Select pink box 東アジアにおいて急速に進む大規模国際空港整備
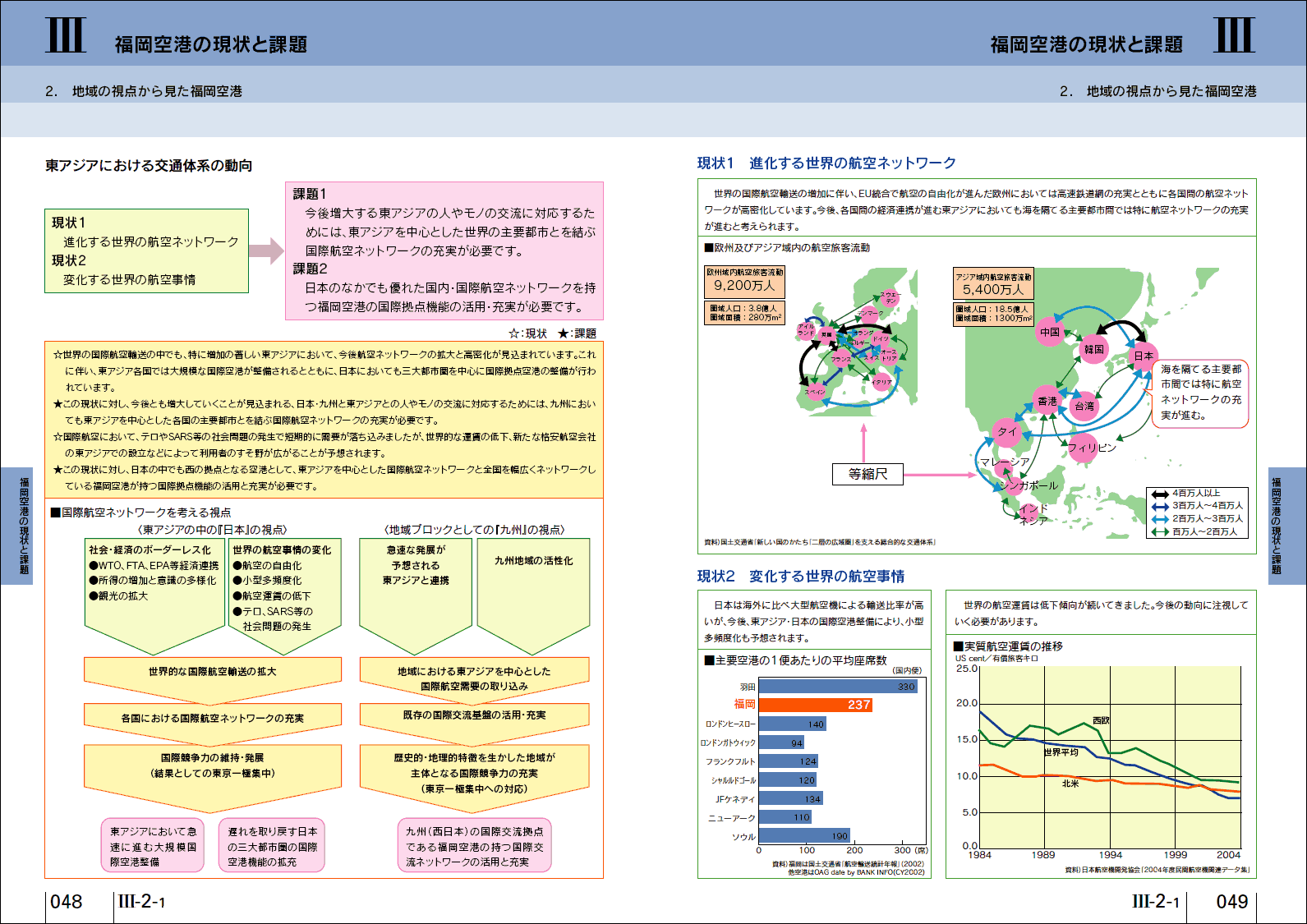Image resolution: width=1307 pixels, height=924 pixels. 154,847
